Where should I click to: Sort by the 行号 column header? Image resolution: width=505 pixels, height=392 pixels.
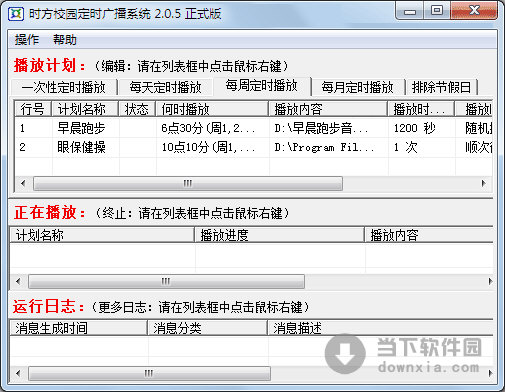pyautogui.click(x=32, y=109)
